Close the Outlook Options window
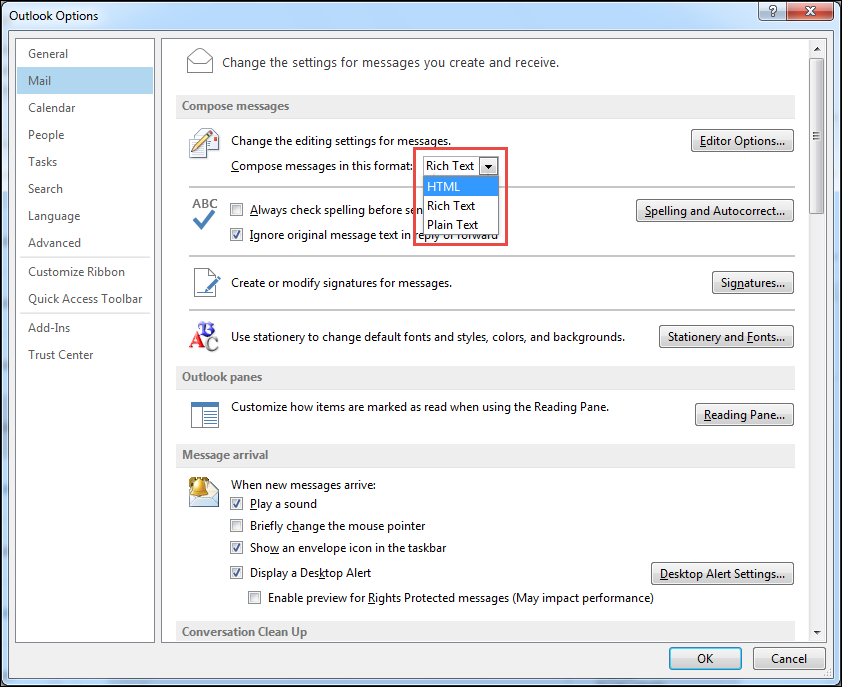The height and width of the screenshot is (687, 842). (810, 11)
